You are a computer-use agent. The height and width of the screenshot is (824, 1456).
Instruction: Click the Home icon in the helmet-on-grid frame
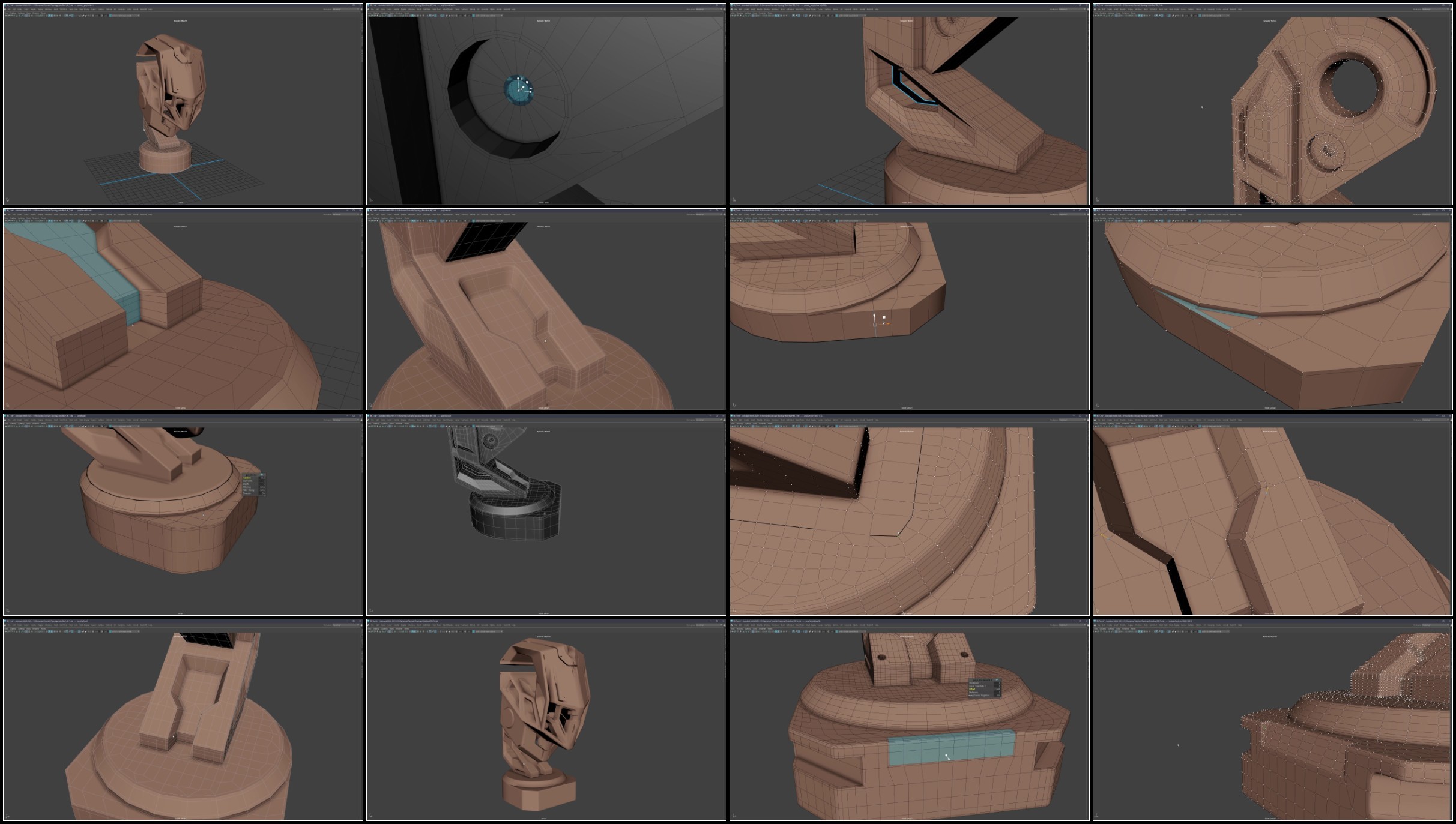(5, 9)
